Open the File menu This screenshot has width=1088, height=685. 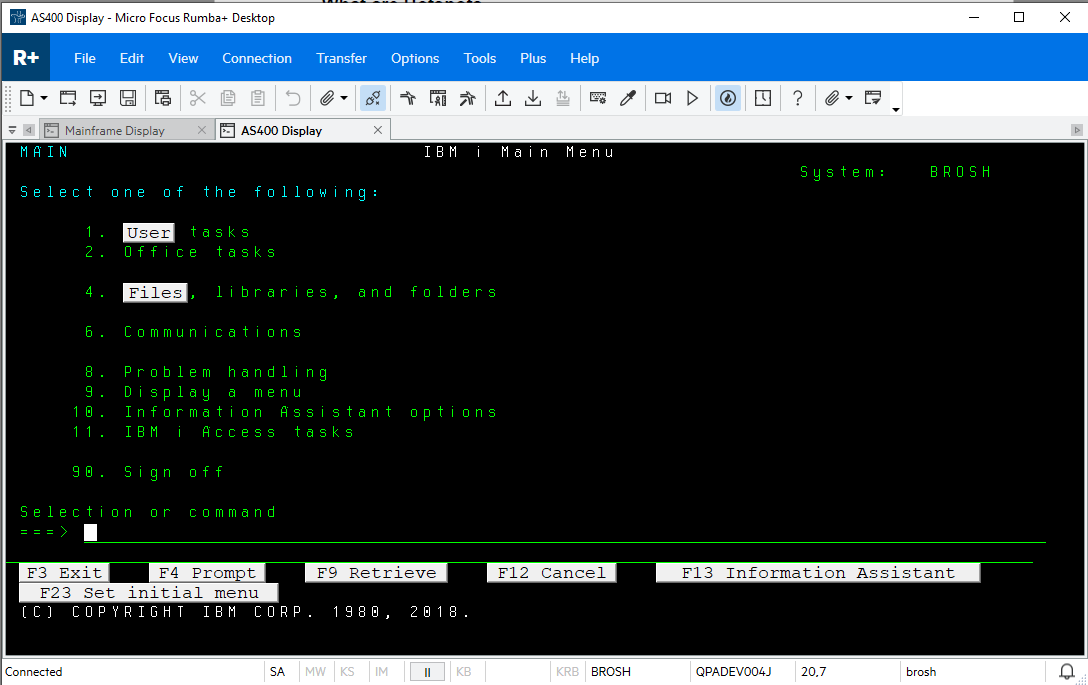point(85,58)
